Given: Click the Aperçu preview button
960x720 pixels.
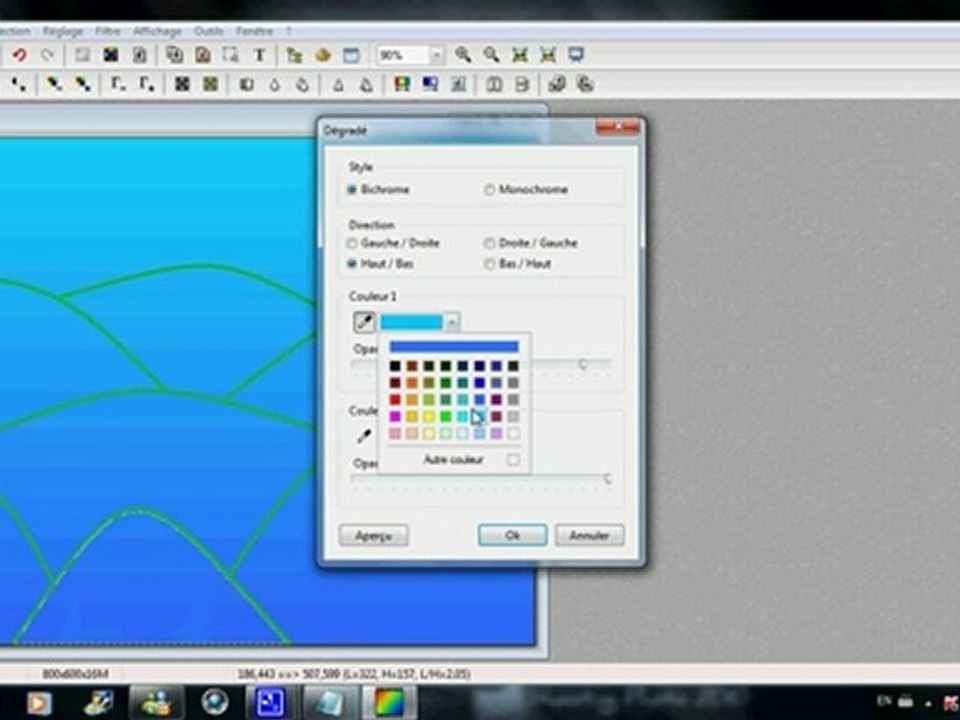Looking at the screenshot, I should (x=373, y=536).
